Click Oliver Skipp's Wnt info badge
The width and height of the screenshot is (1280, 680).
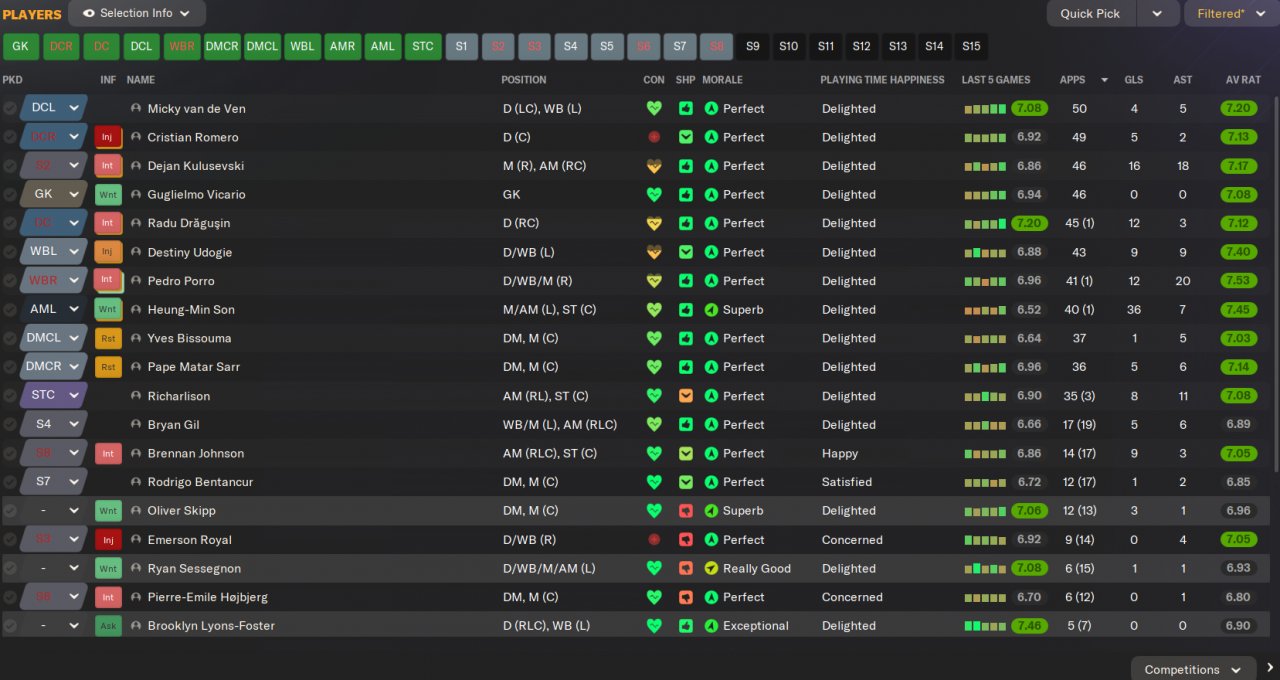108,511
